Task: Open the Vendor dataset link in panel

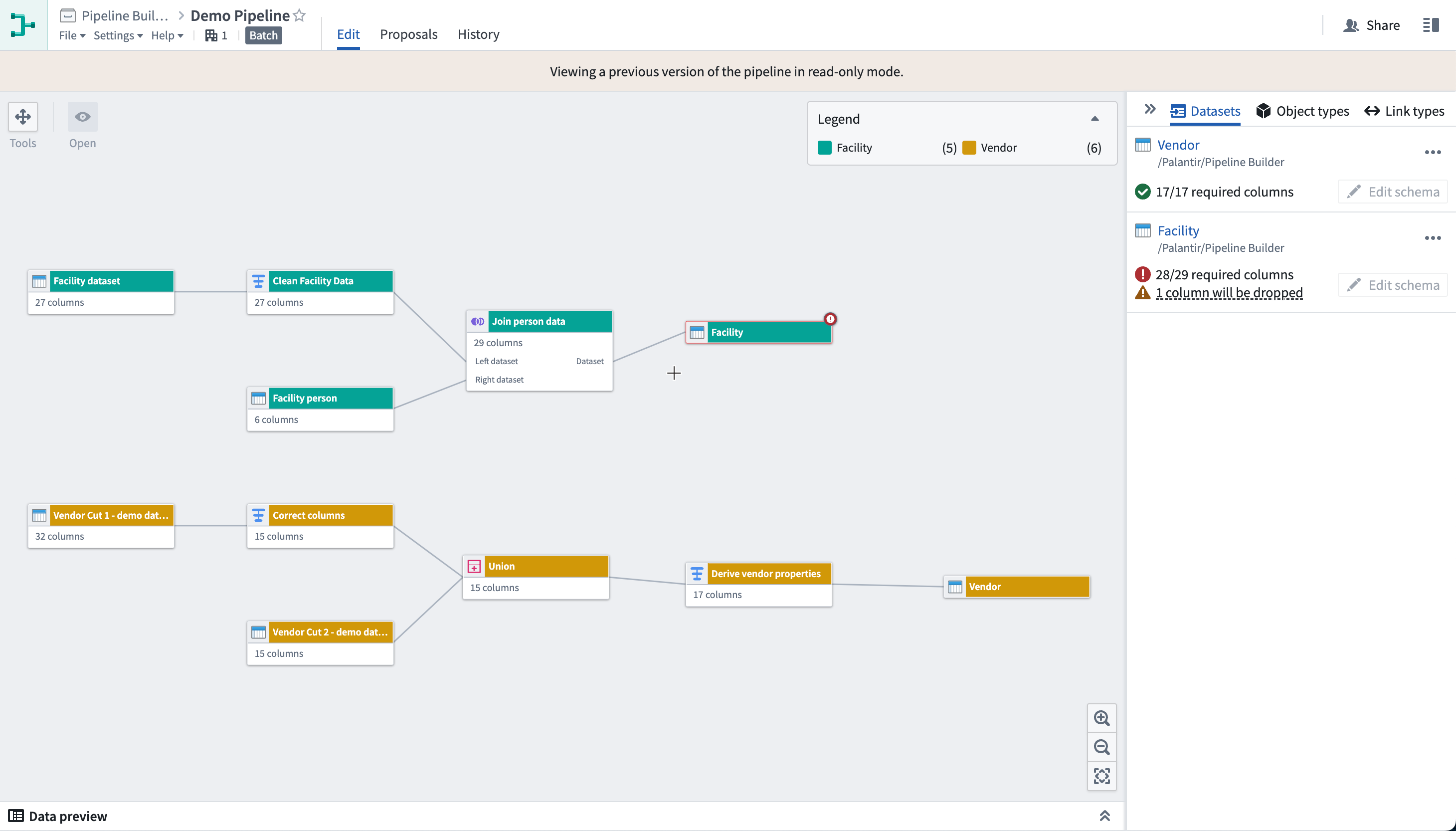Action: pos(1178,145)
